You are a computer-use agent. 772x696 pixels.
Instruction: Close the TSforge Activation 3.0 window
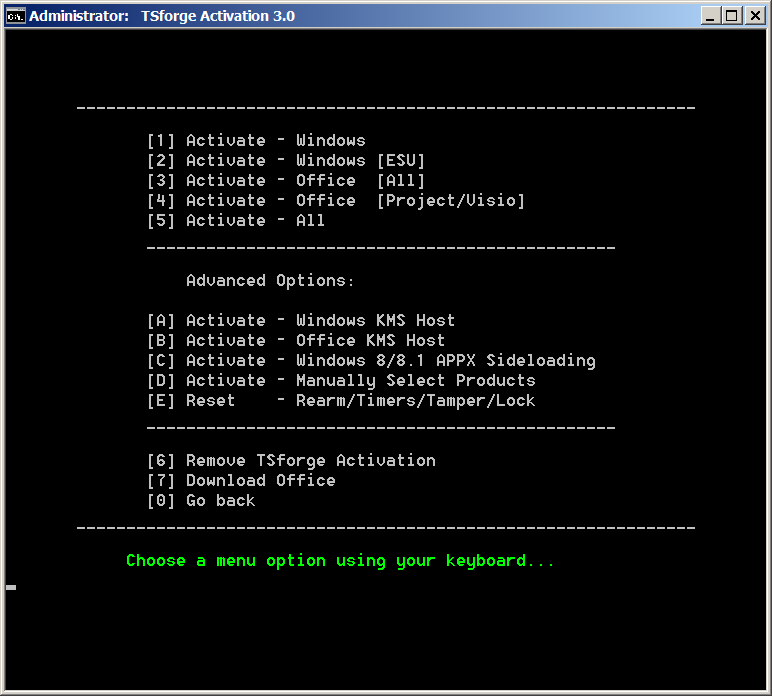[x=754, y=16]
